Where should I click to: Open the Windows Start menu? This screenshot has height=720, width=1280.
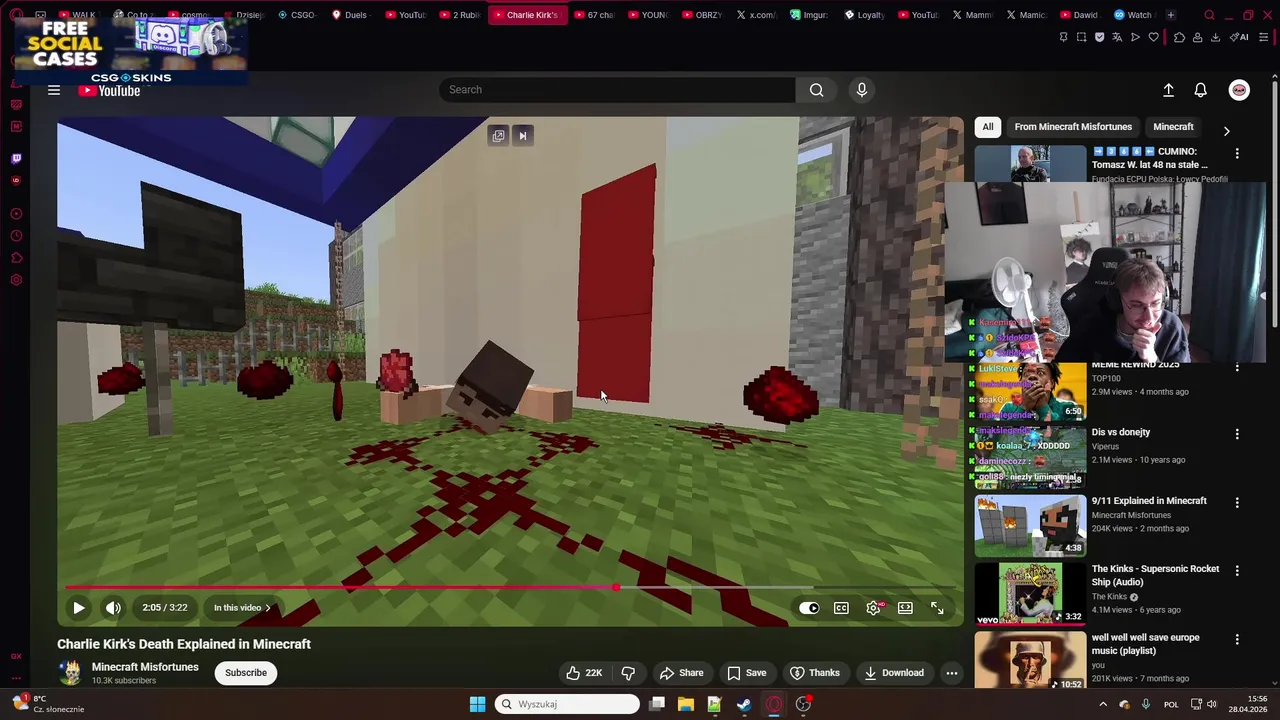tap(477, 704)
